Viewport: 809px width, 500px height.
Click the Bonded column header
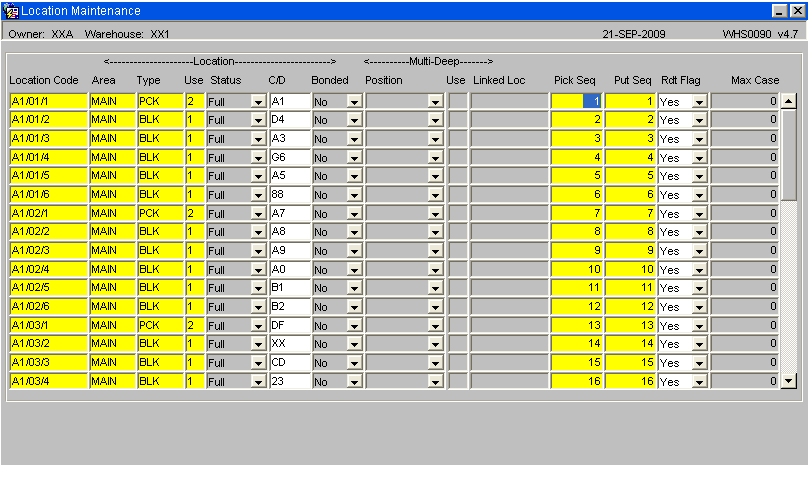pyautogui.click(x=330, y=80)
